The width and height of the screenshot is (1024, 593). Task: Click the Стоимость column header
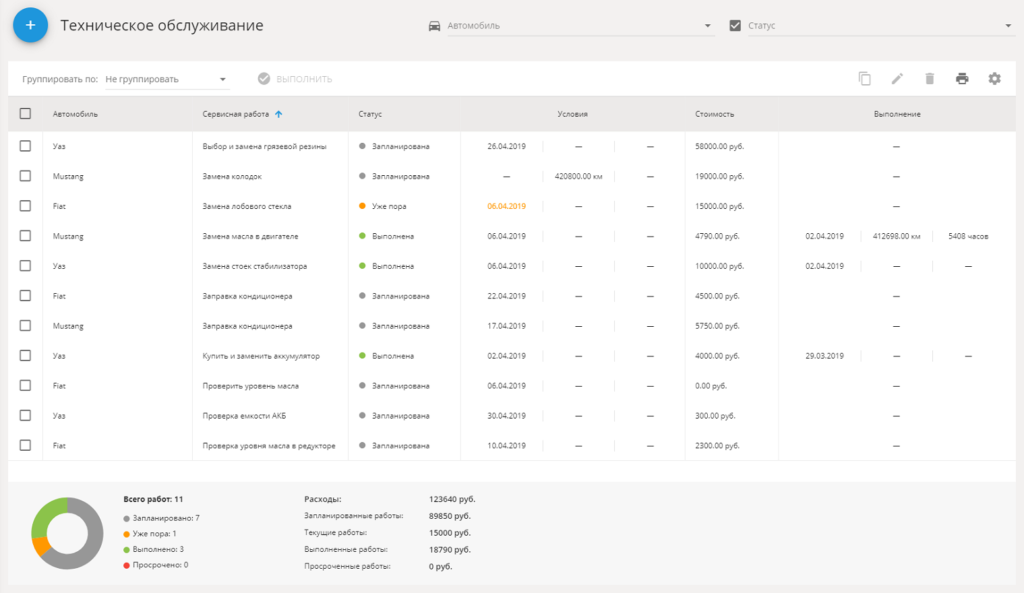click(x=715, y=114)
